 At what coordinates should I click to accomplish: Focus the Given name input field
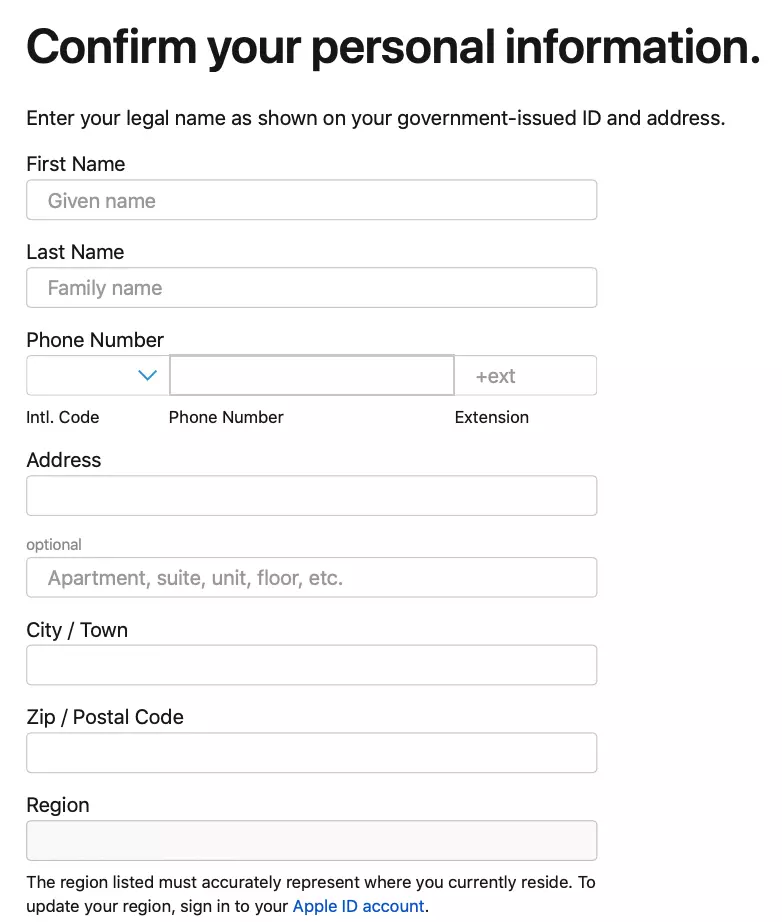pyautogui.click(x=312, y=200)
